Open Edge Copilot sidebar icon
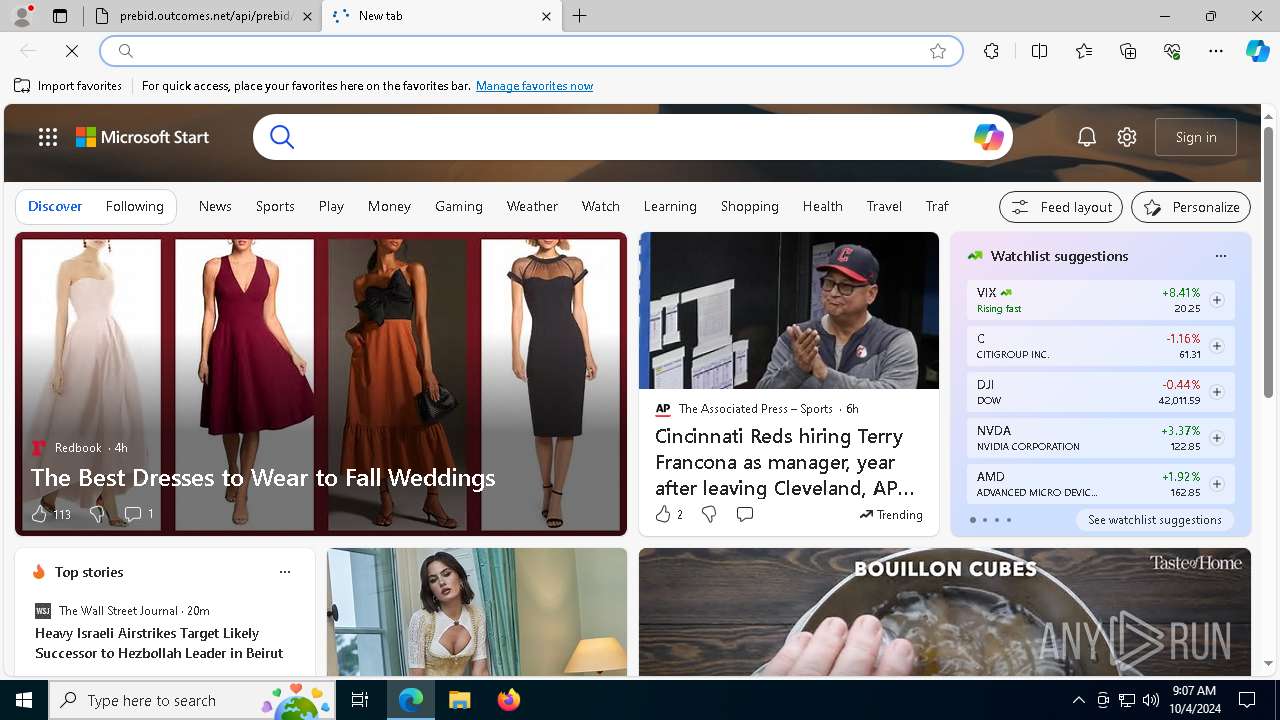 1257,51
